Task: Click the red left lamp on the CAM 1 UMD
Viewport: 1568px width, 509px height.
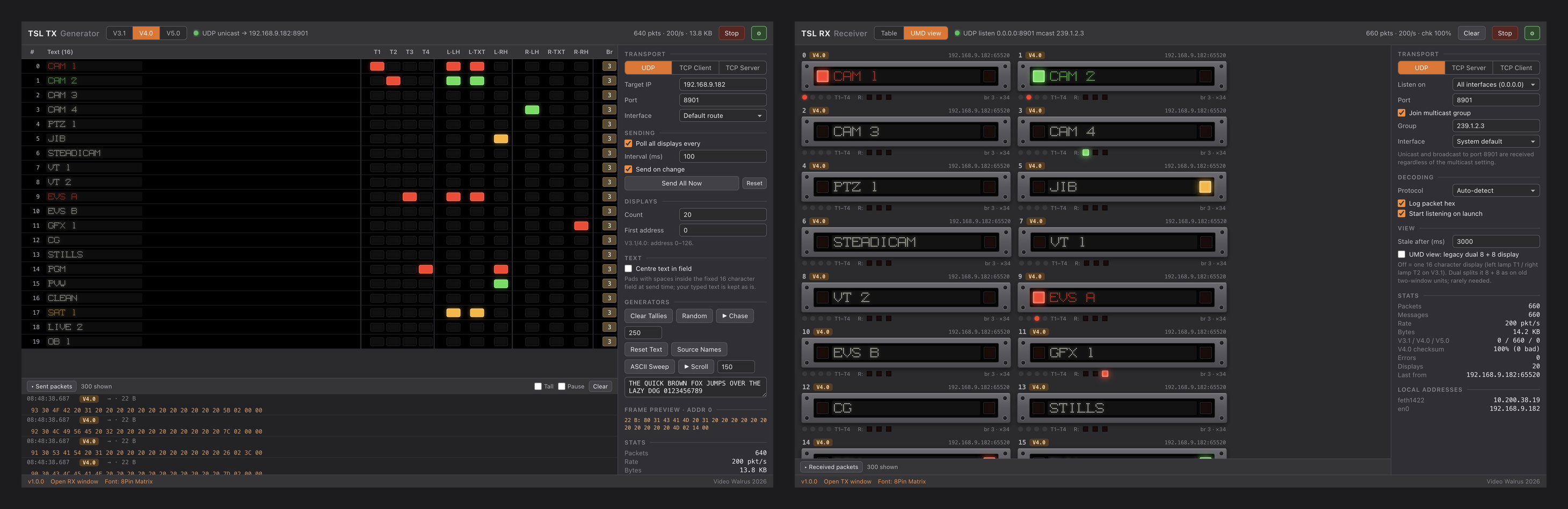Action: tap(822, 76)
